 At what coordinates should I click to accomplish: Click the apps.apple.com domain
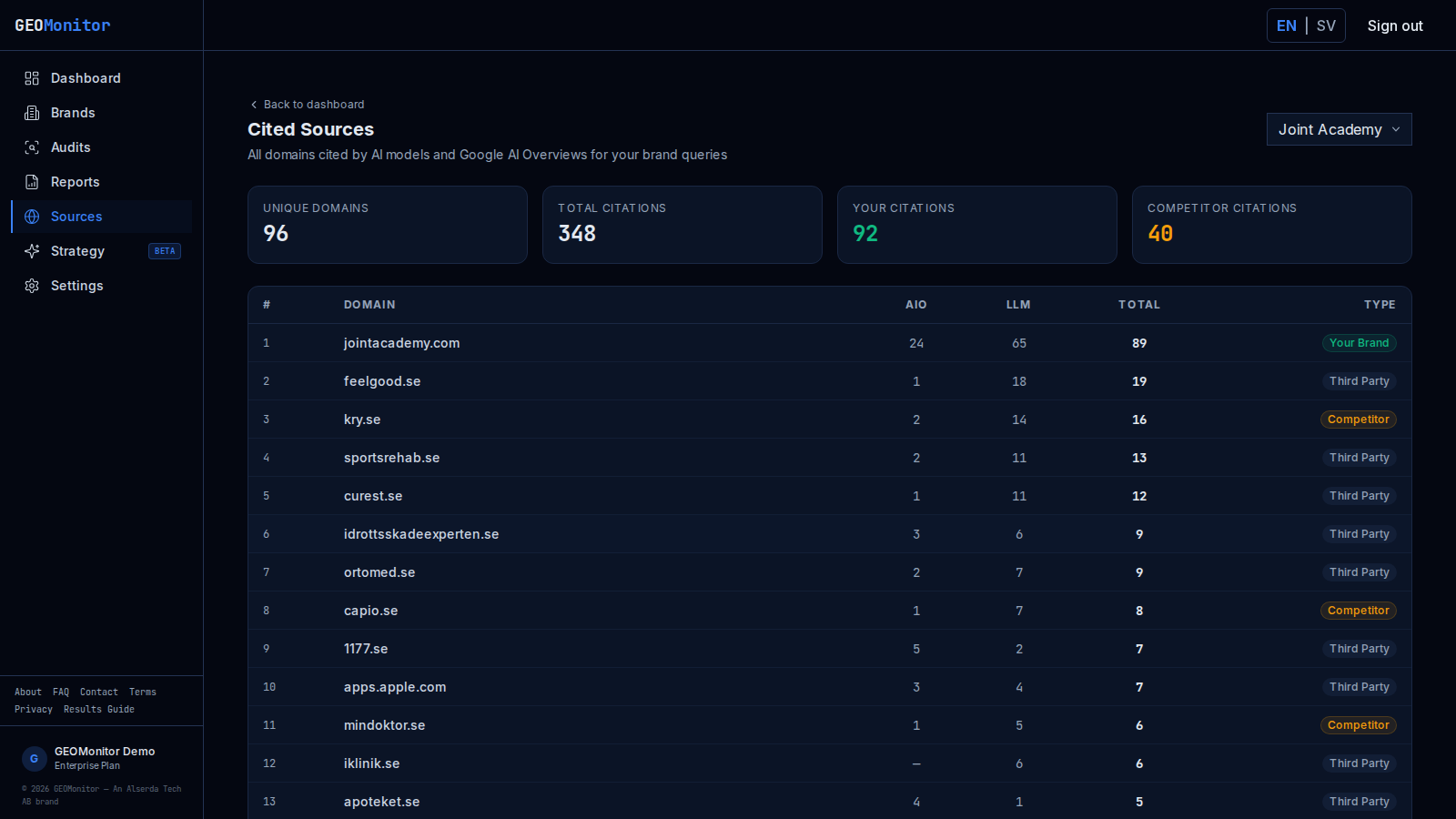395,687
